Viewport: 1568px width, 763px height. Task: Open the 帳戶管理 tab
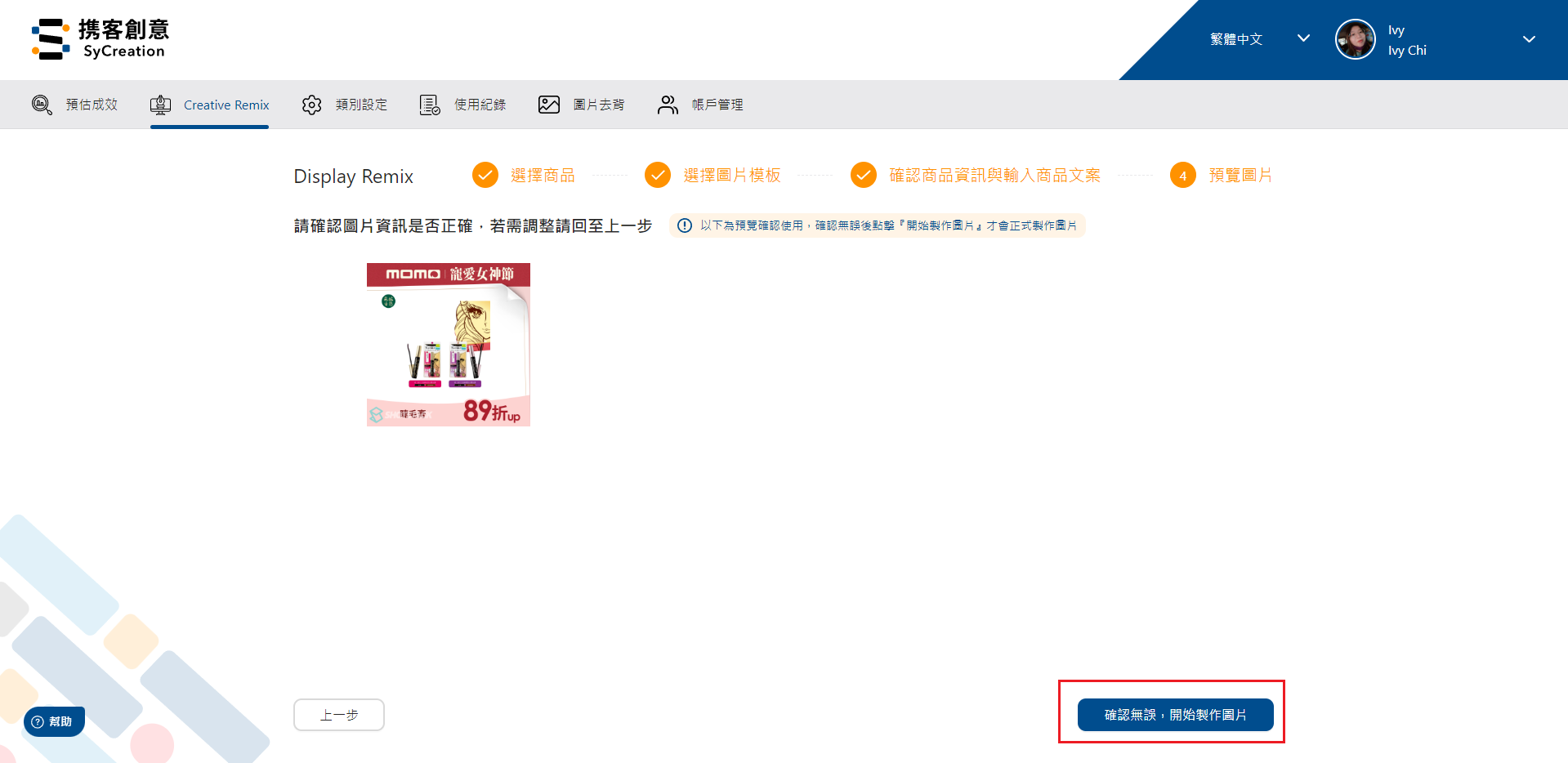[x=700, y=105]
